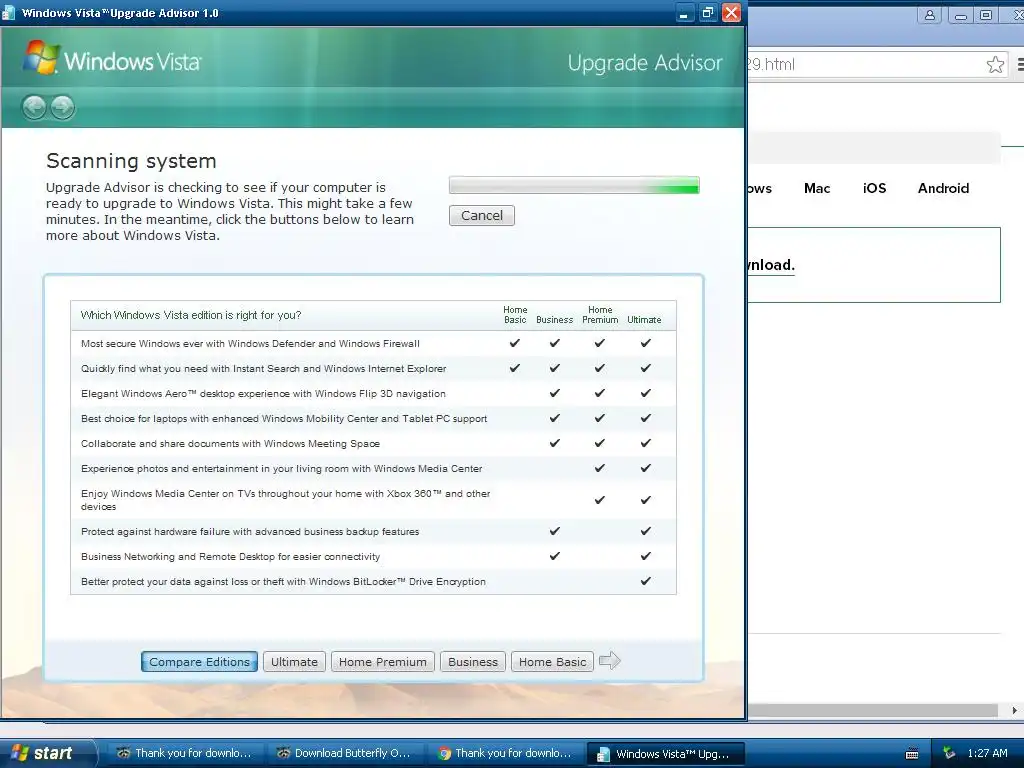Click Ultimate checkmark in BitLocker Drive Encryption row
The height and width of the screenshot is (768, 1024).
645,581
